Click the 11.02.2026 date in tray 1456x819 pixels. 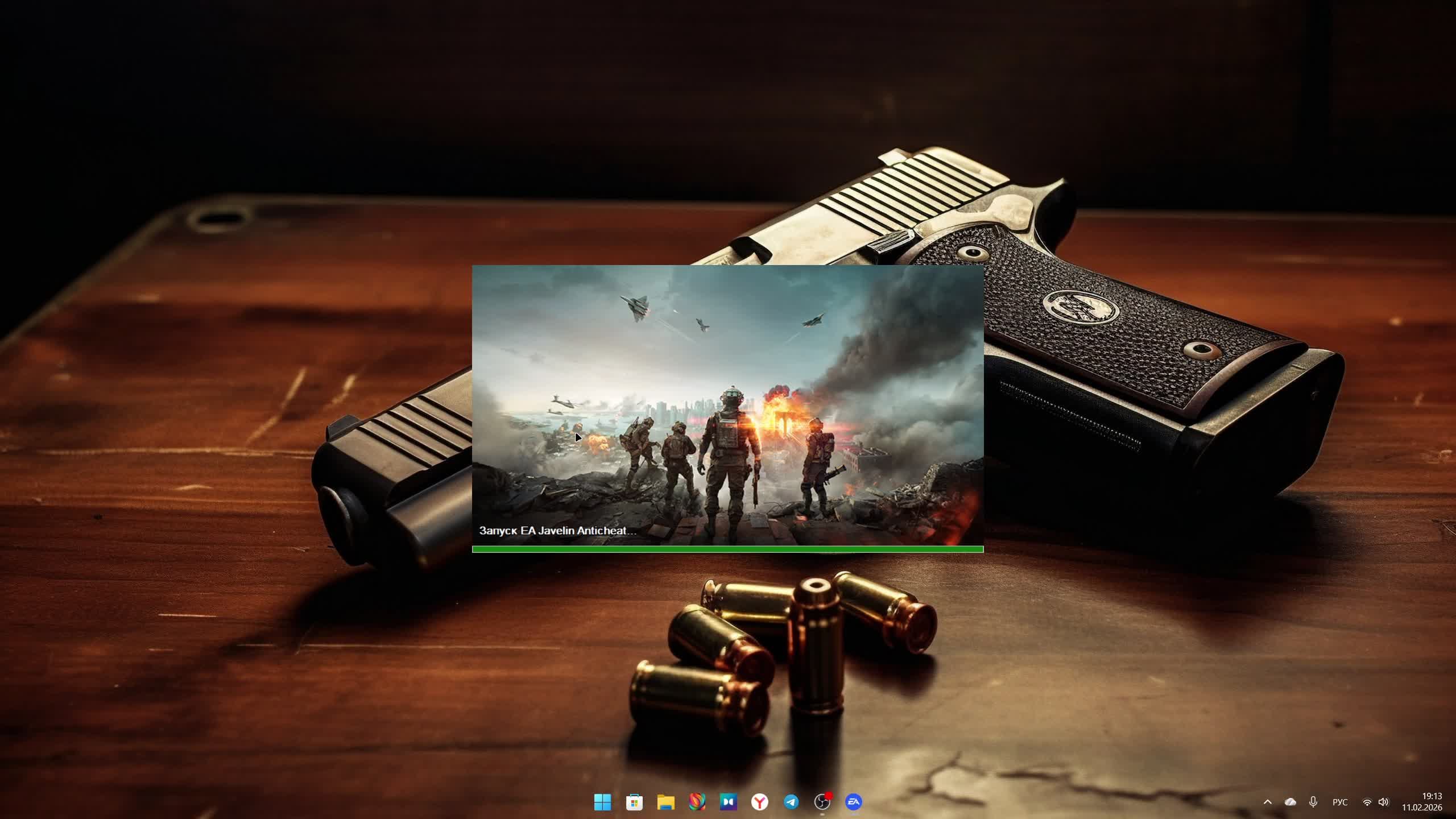1421,808
